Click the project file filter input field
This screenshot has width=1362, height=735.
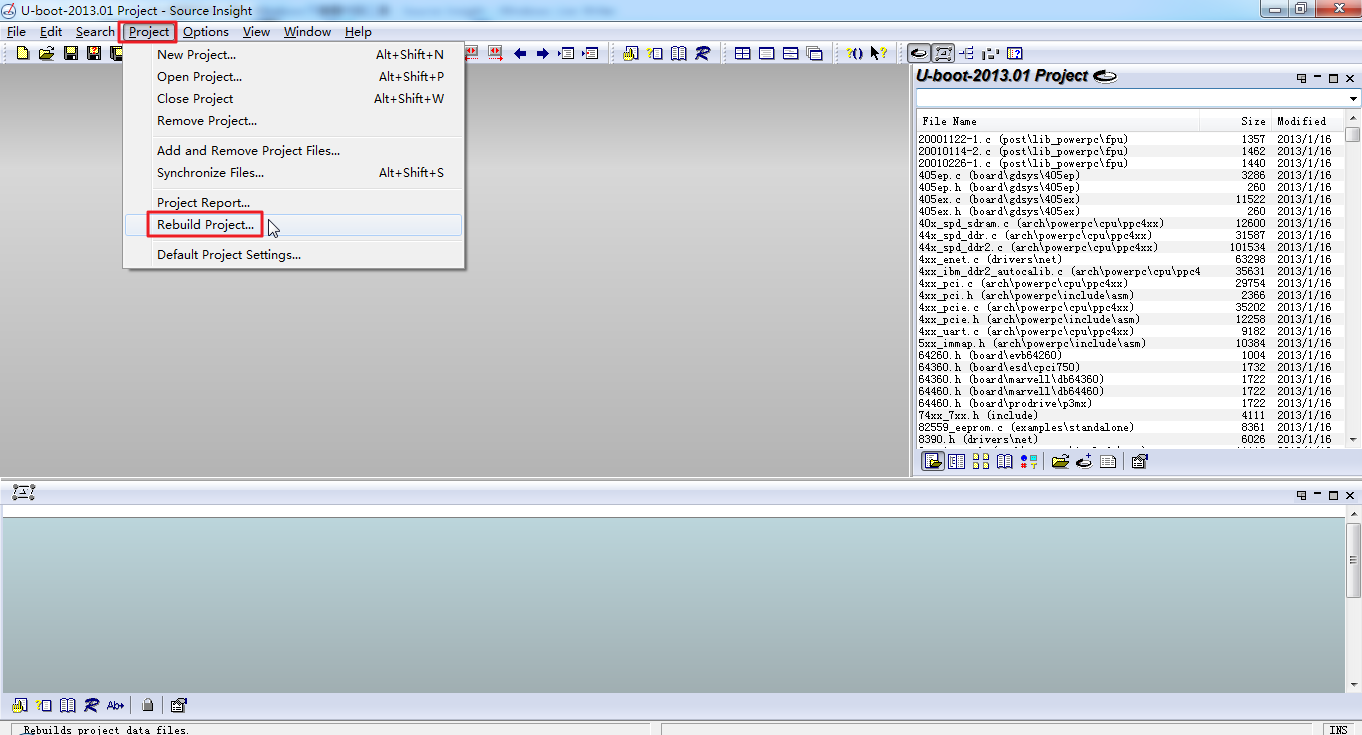1131,99
